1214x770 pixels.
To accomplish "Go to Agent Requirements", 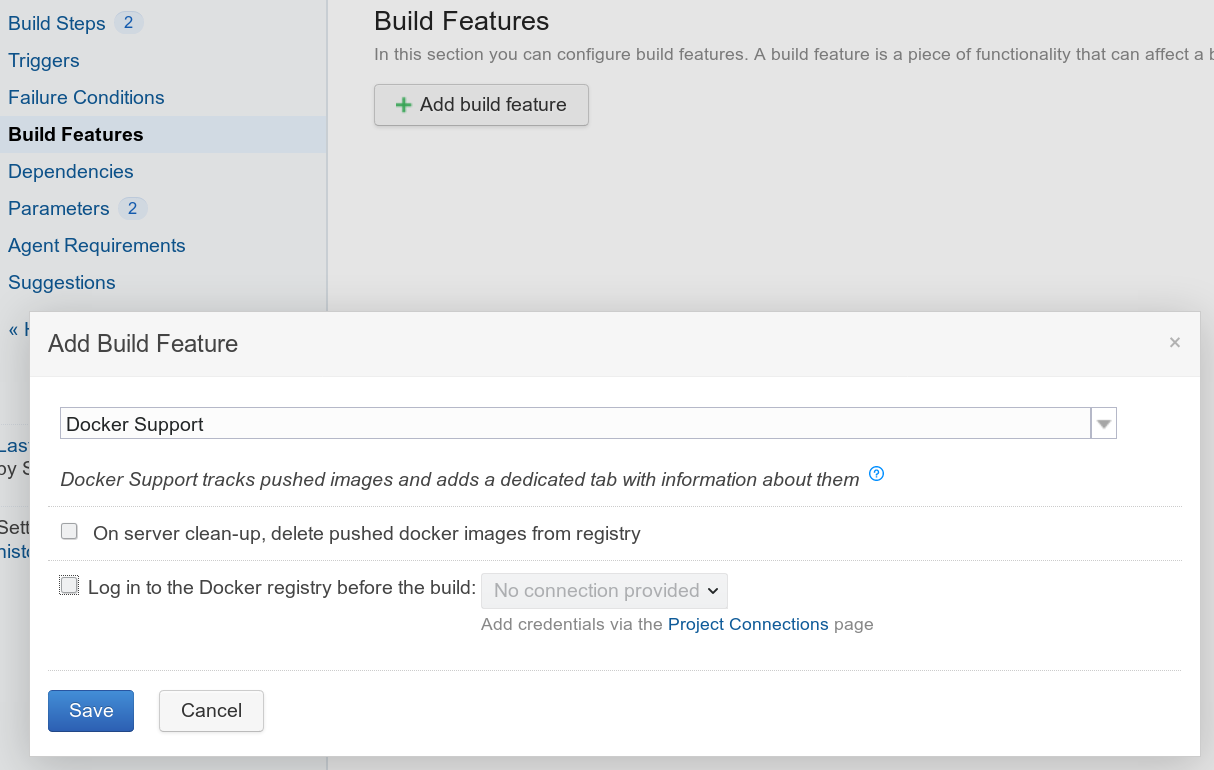I will [x=97, y=245].
